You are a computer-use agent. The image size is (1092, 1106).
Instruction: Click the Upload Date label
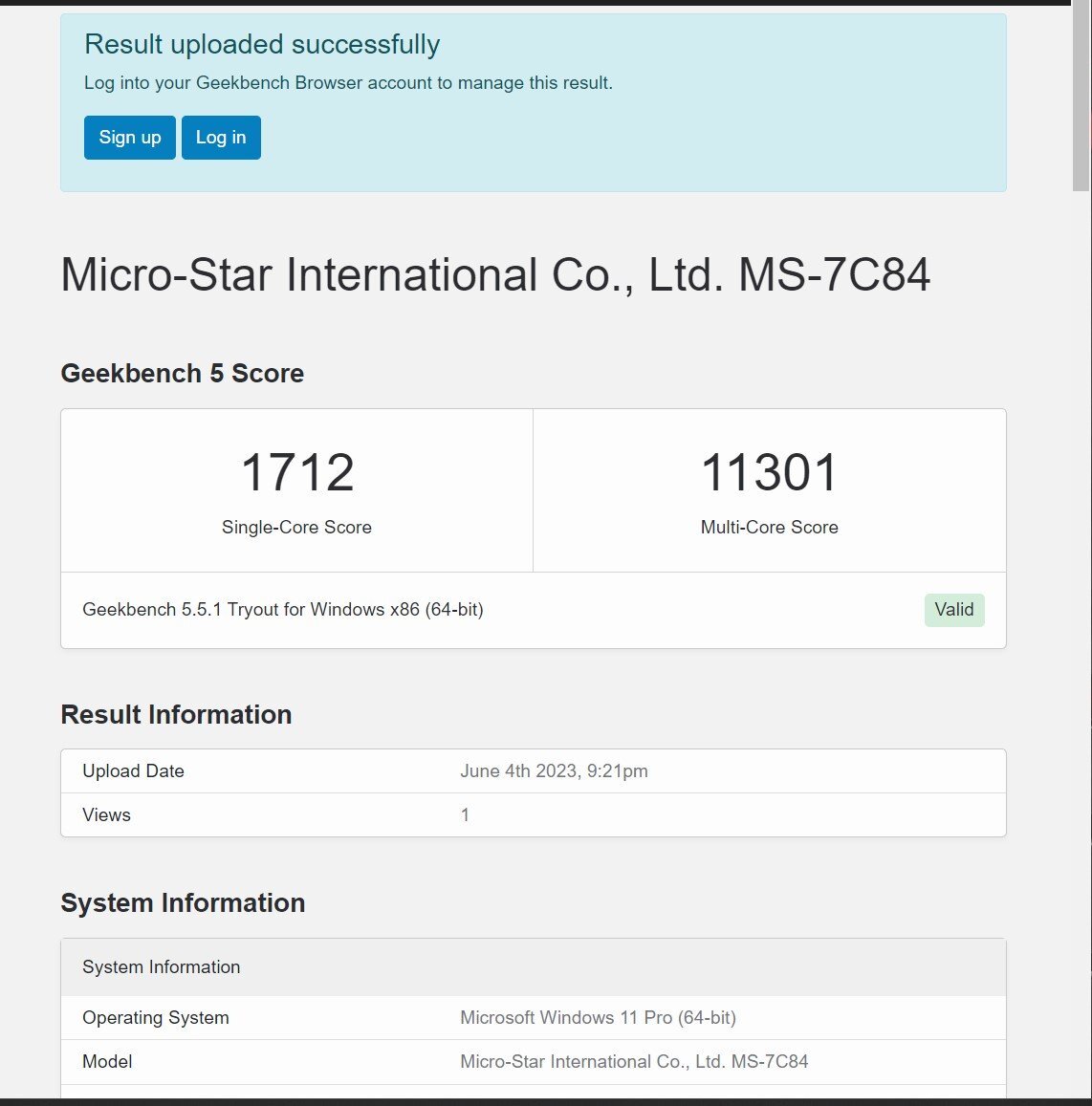[x=133, y=771]
